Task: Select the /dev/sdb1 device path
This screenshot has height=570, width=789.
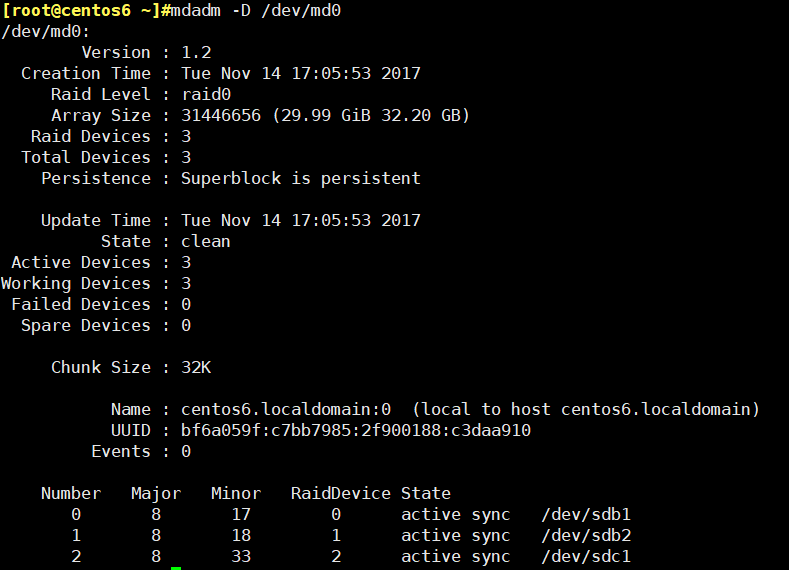Action: (x=586, y=514)
